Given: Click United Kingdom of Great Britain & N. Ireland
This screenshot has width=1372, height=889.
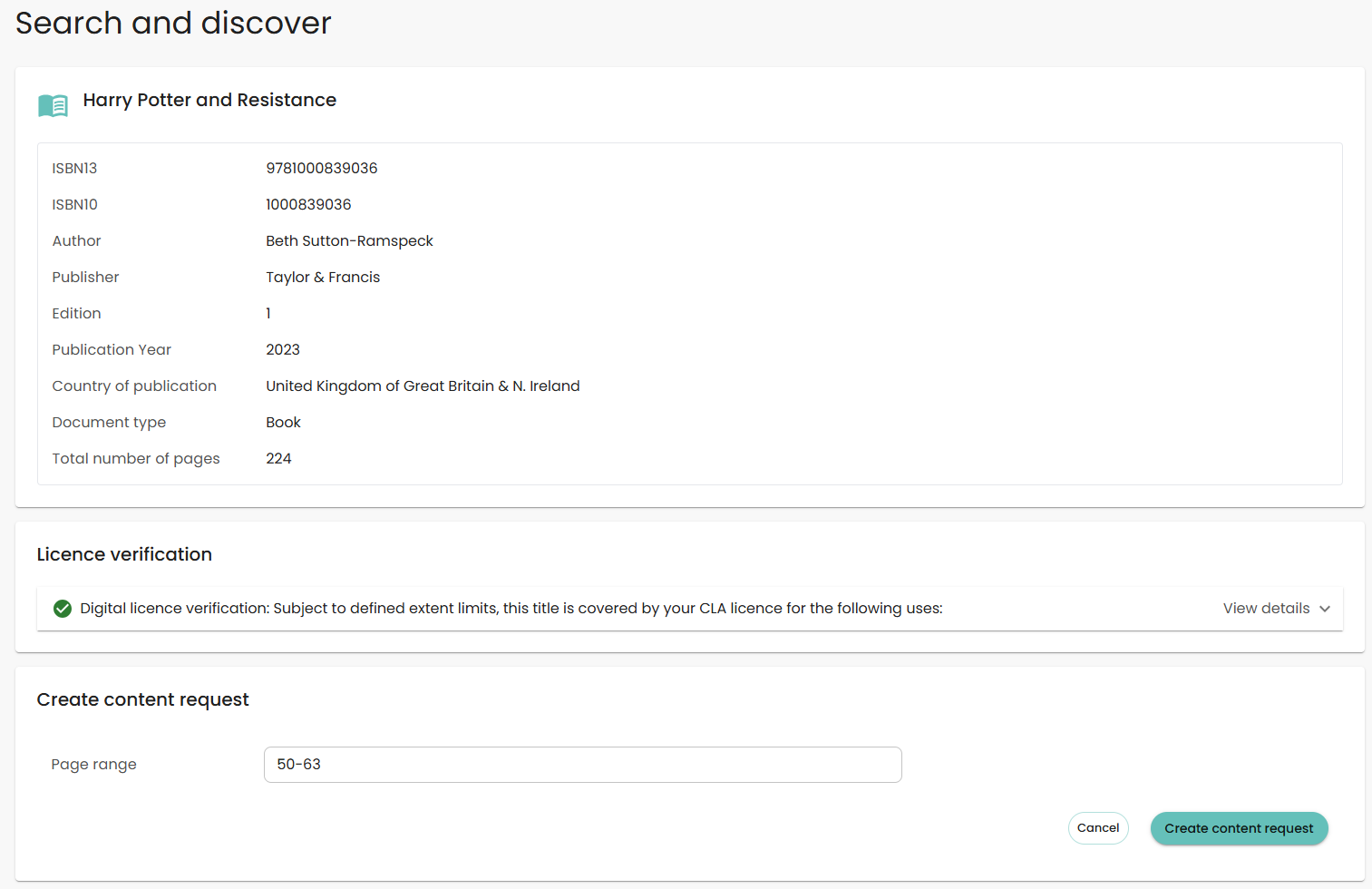Looking at the screenshot, I should [423, 386].
